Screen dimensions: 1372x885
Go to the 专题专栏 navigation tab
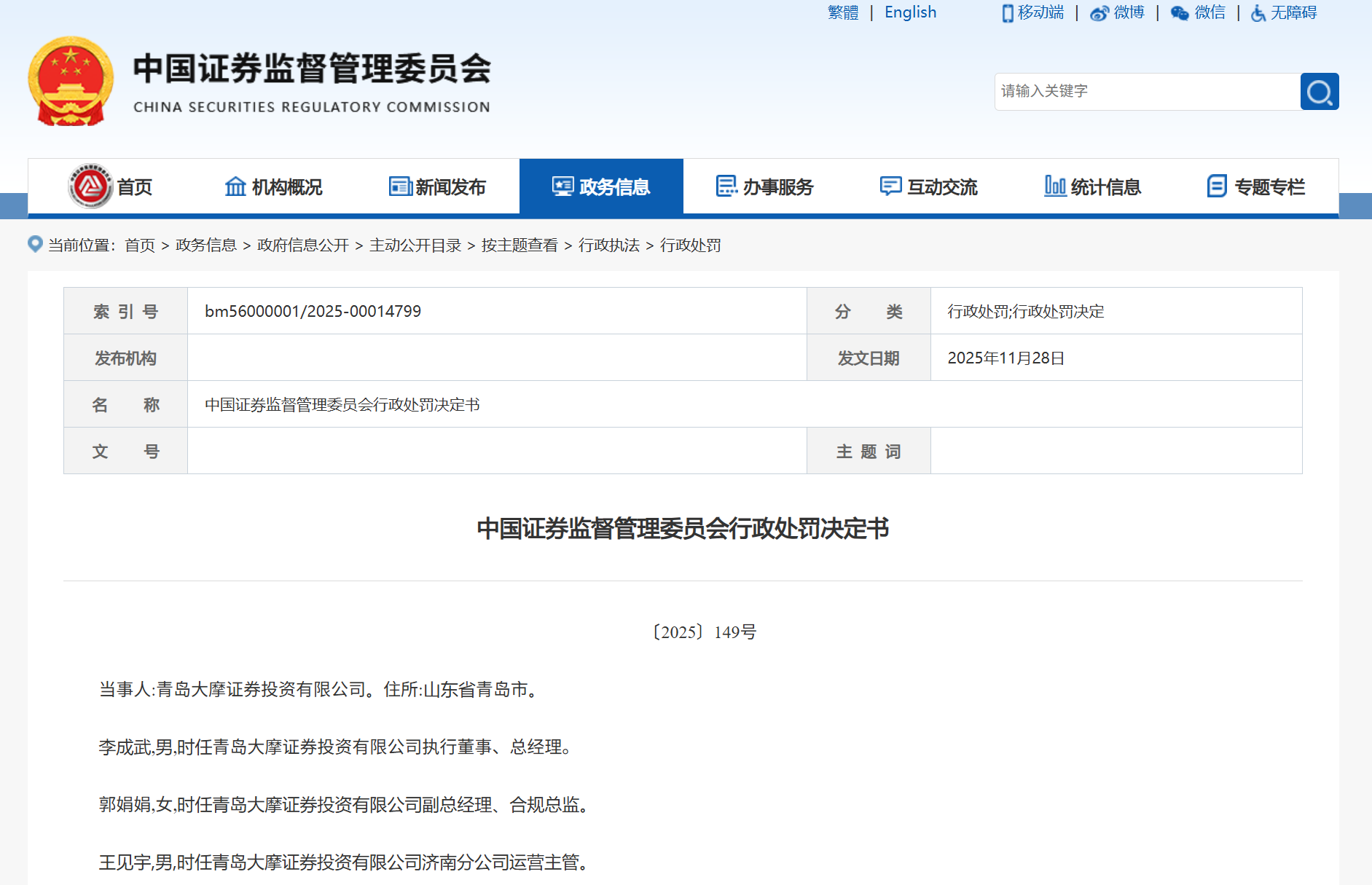pyautogui.click(x=1255, y=187)
